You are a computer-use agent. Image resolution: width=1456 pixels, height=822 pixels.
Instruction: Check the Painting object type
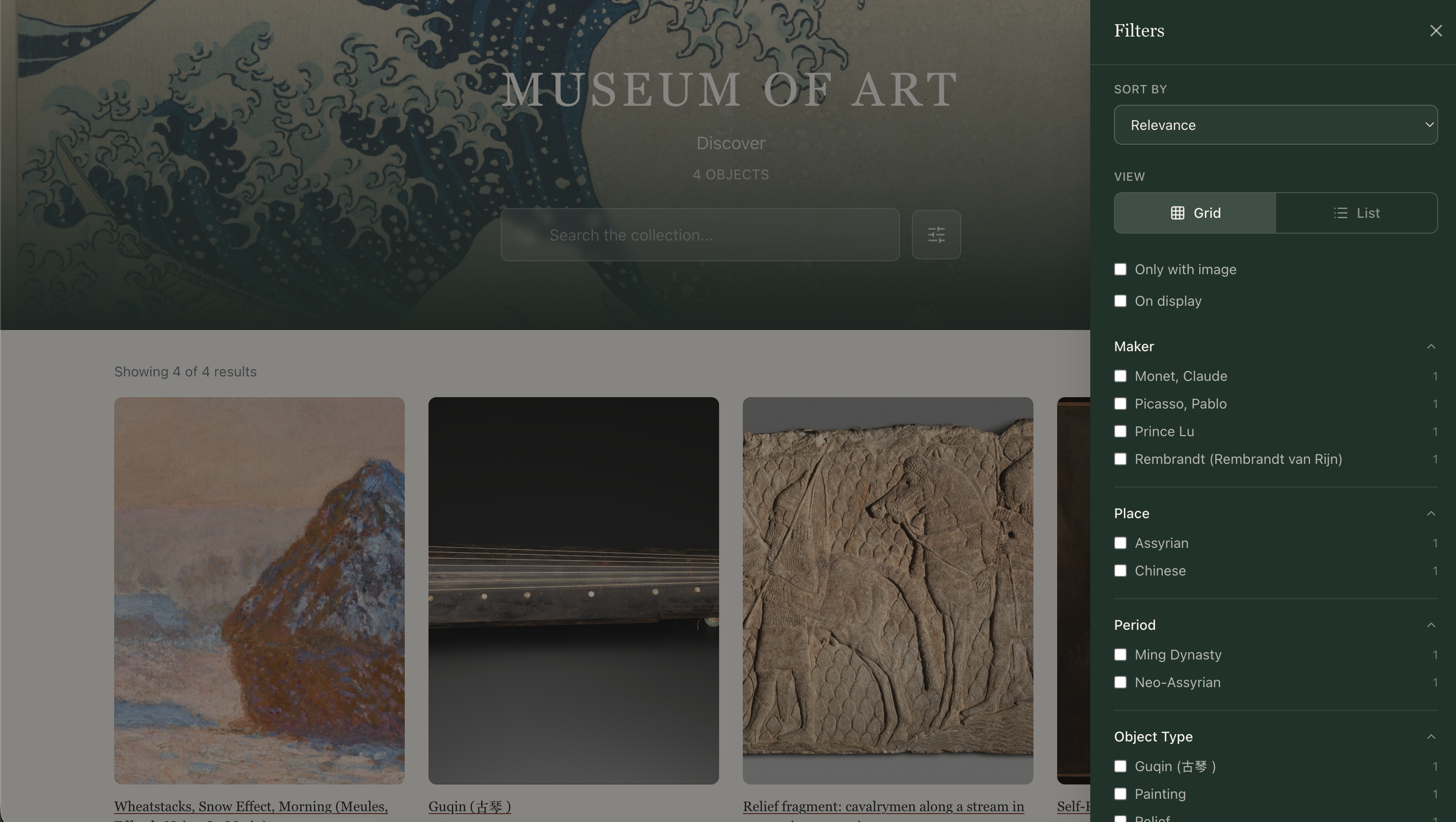pos(1120,794)
